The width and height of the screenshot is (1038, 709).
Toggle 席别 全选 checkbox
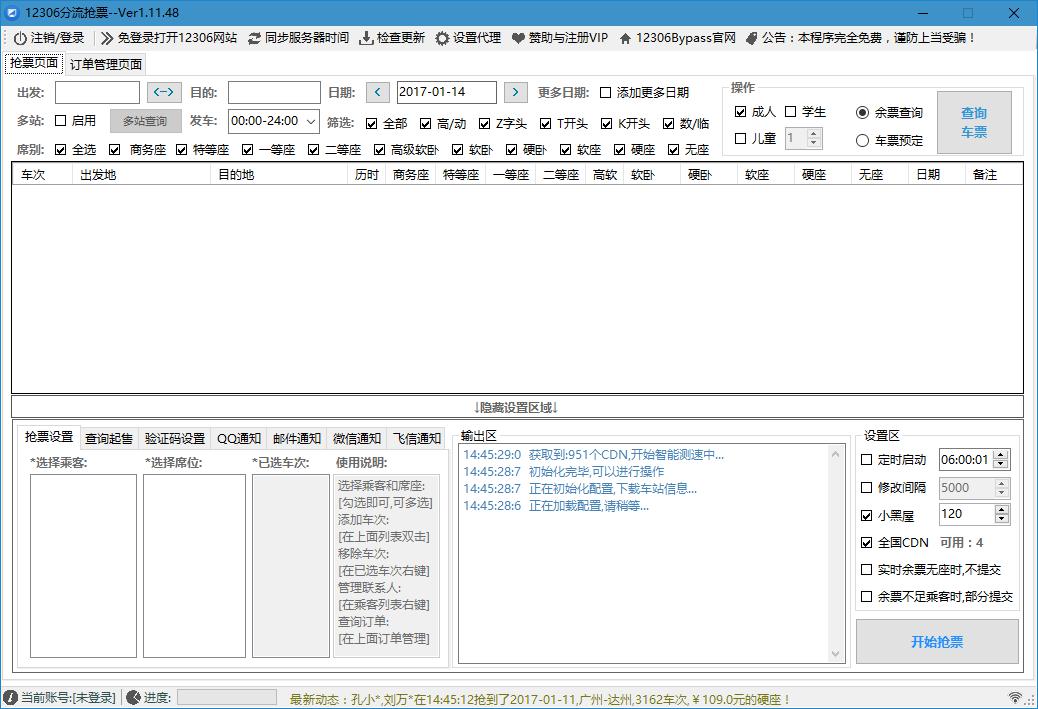point(60,150)
